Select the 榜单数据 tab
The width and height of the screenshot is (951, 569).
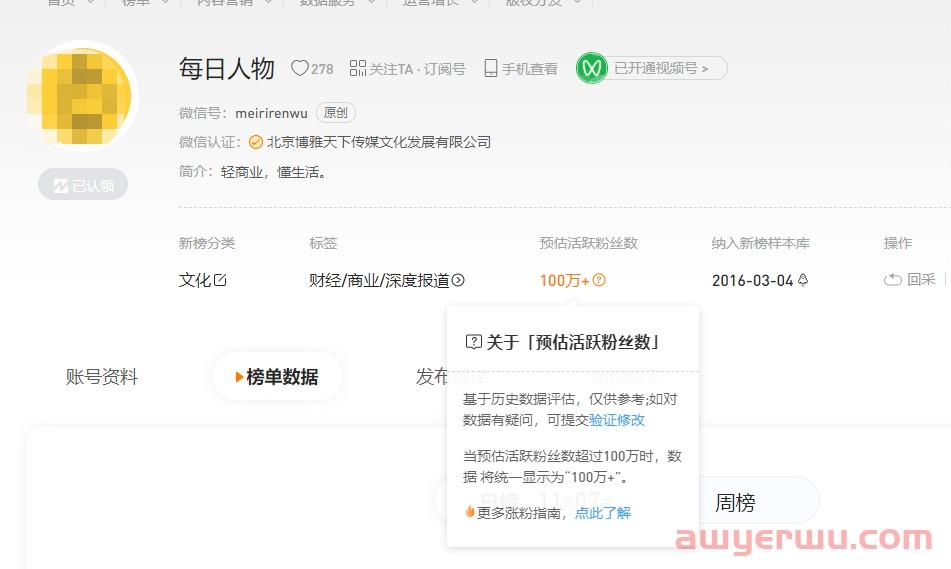click(x=277, y=377)
